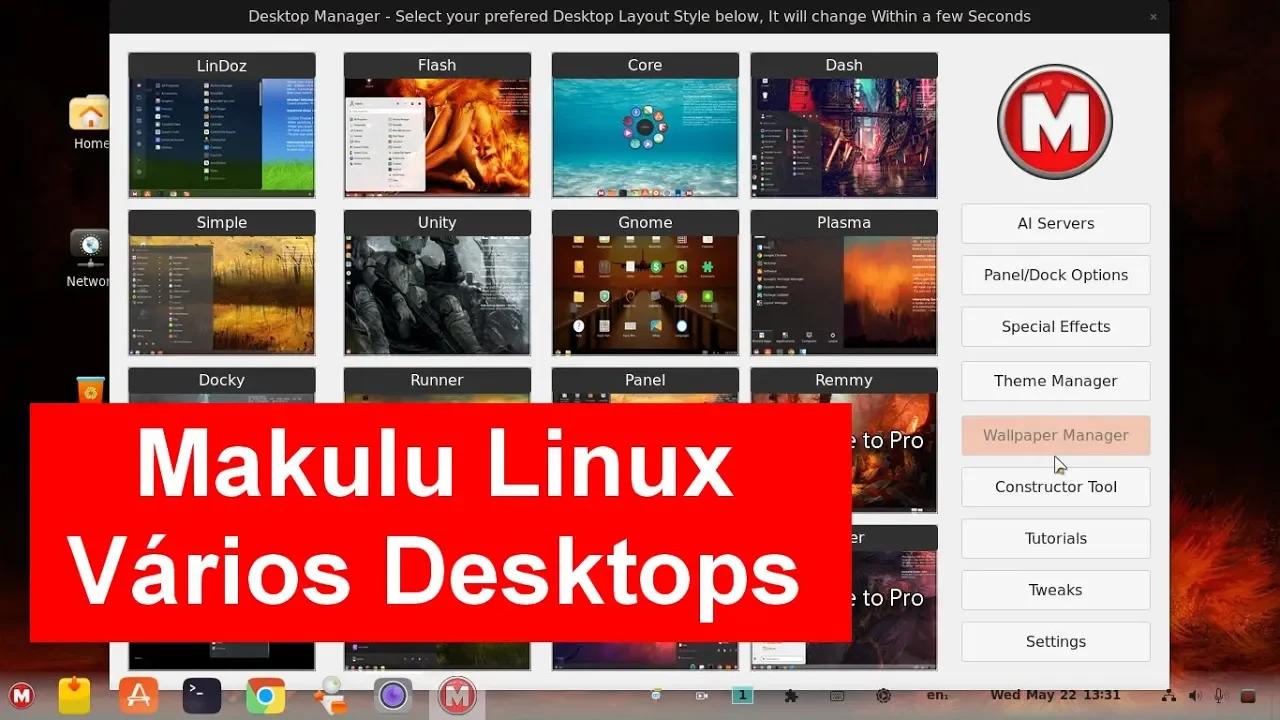Image resolution: width=1280 pixels, height=720 pixels.
Task: Click the Docky layout title
Action: coord(221,380)
